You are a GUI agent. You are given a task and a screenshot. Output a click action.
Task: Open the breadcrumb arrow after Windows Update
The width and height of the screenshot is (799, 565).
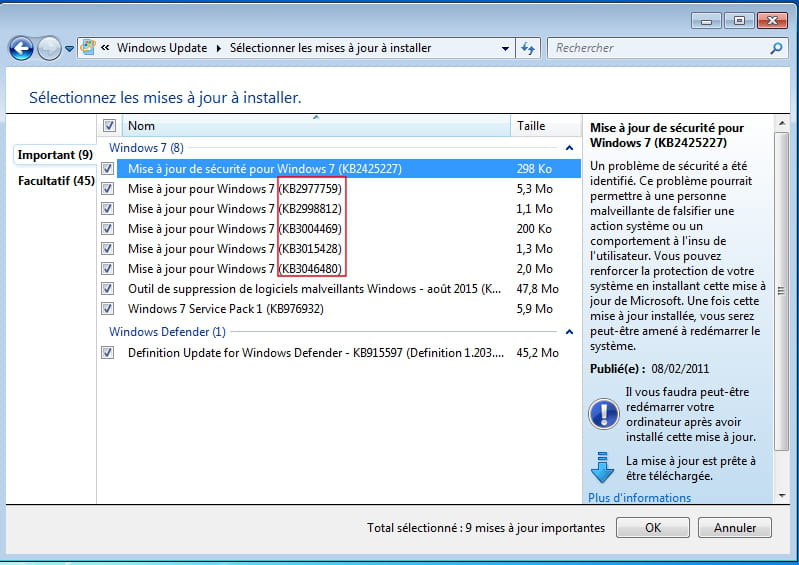[x=219, y=48]
